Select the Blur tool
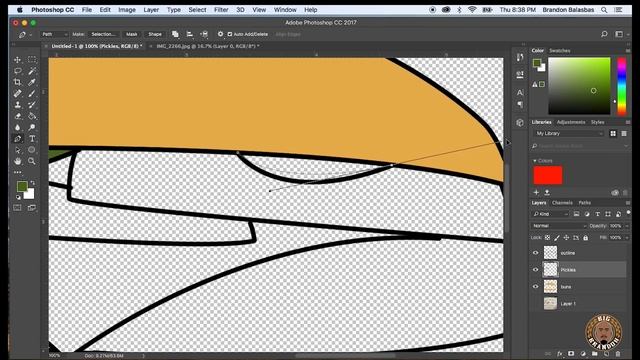 (18, 127)
